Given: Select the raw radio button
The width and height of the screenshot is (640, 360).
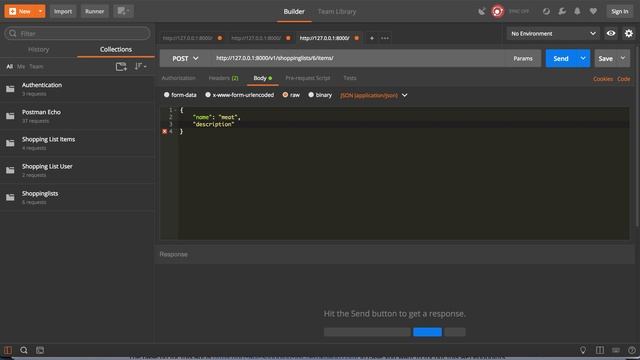Looking at the screenshot, I should [285, 95].
